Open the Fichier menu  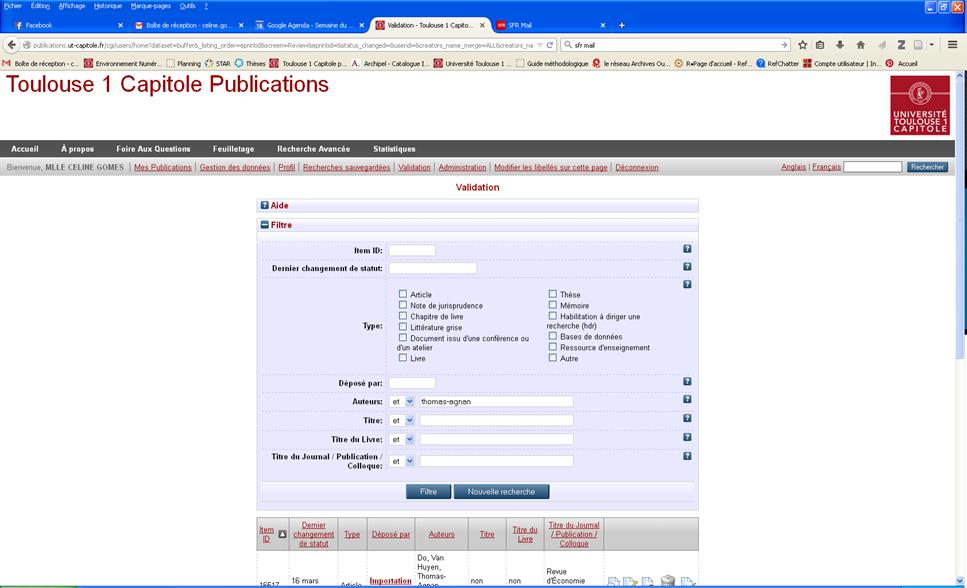(13, 6)
